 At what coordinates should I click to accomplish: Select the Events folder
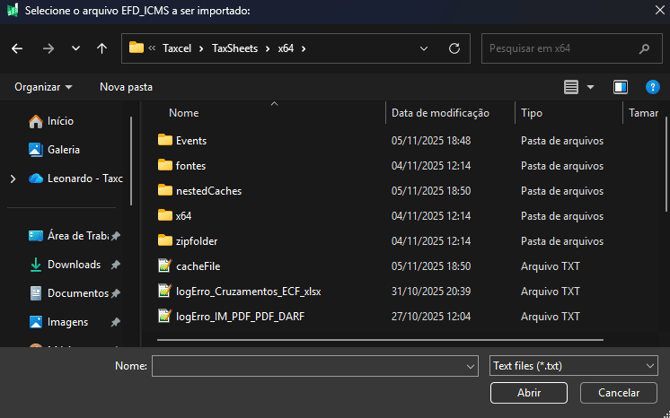(182, 141)
